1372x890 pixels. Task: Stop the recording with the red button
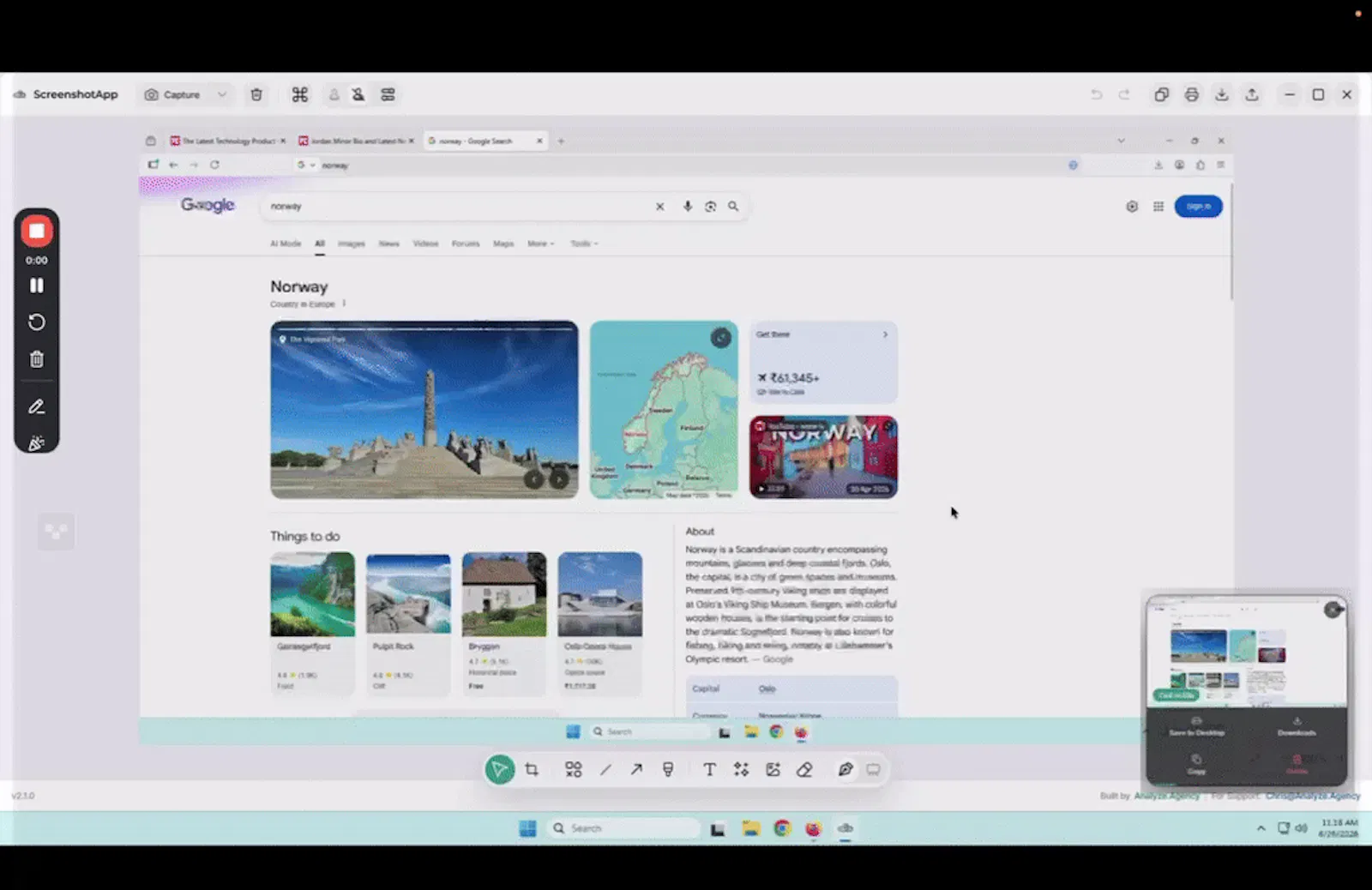(37, 231)
